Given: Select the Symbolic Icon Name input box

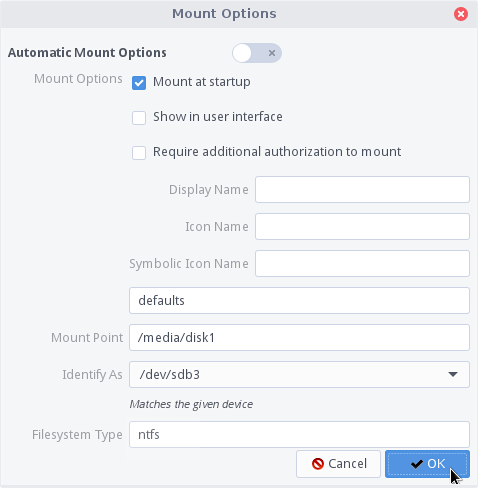Looking at the screenshot, I should pos(362,264).
